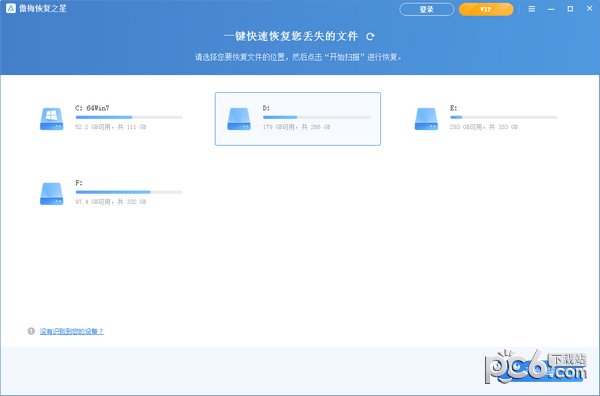Click the 'D:' drive label
The height and width of the screenshot is (396, 600).
(x=266, y=108)
